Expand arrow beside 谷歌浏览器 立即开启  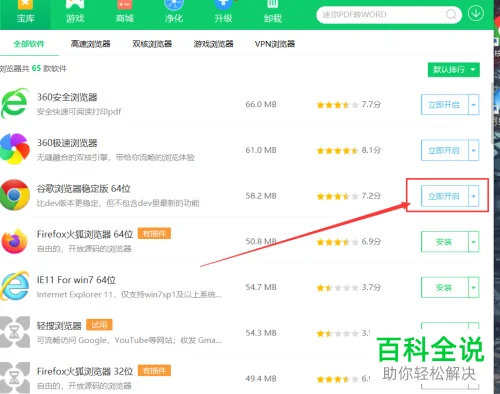point(473,196)
